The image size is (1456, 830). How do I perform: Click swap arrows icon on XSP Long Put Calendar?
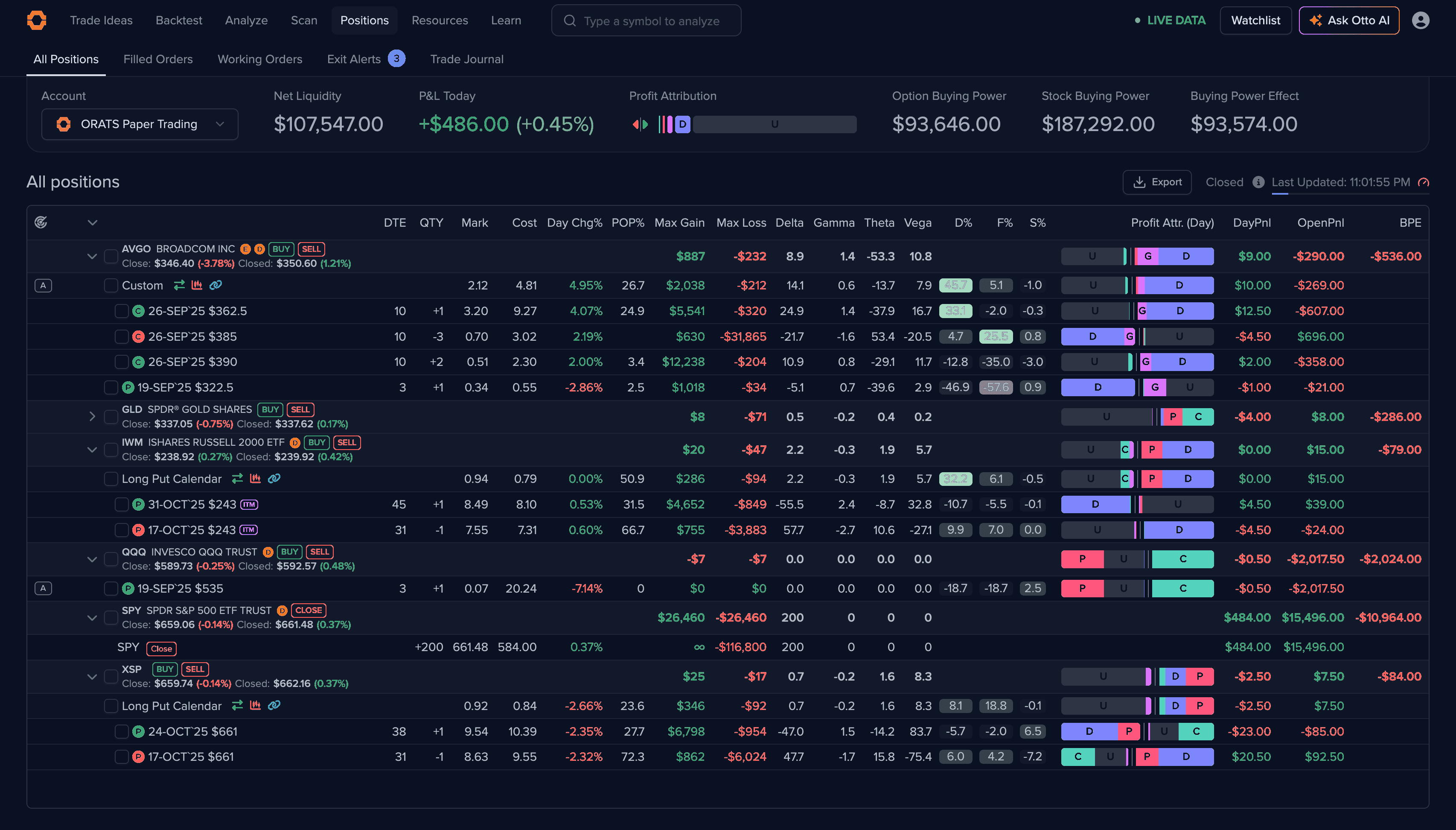click(238, 706)
